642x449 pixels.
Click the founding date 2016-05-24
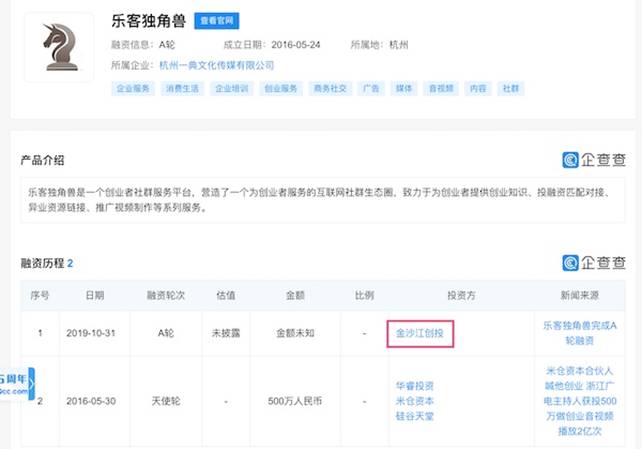[296, 45]
